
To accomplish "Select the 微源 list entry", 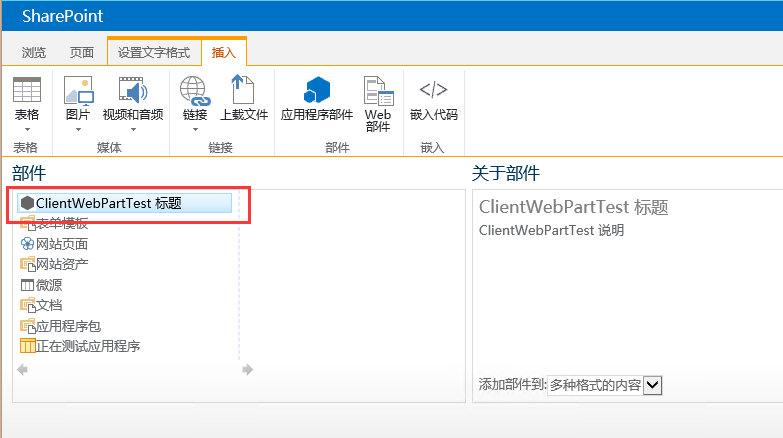I will 49,285.
